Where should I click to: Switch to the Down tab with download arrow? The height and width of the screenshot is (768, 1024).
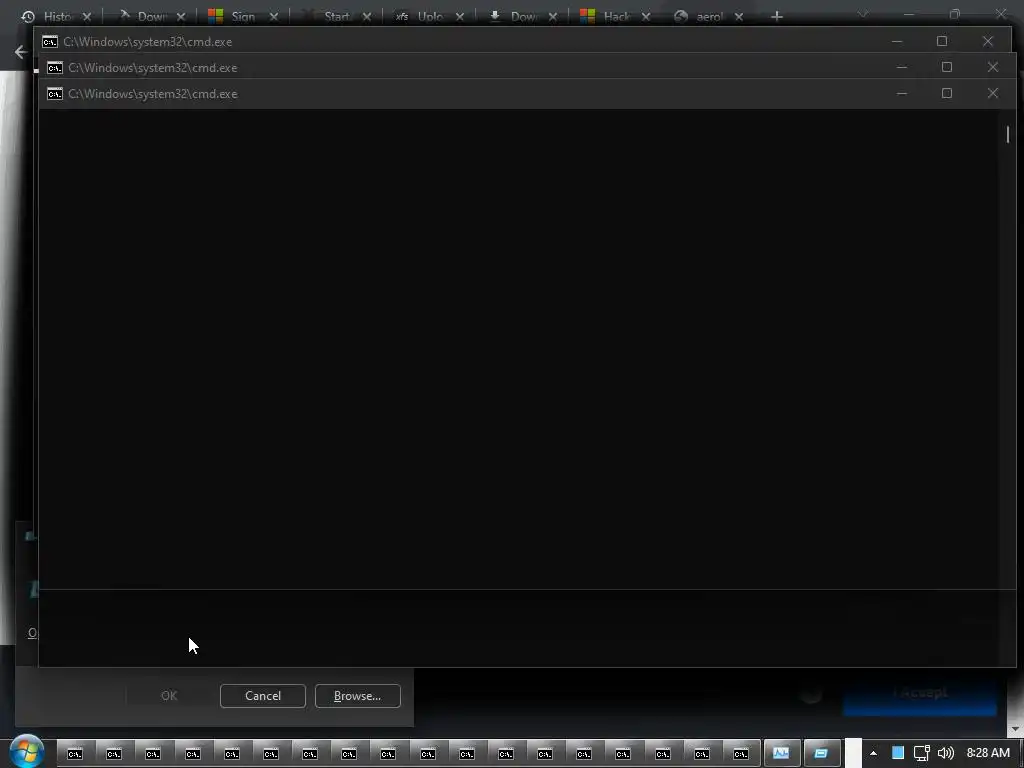(x=522, y=16)
